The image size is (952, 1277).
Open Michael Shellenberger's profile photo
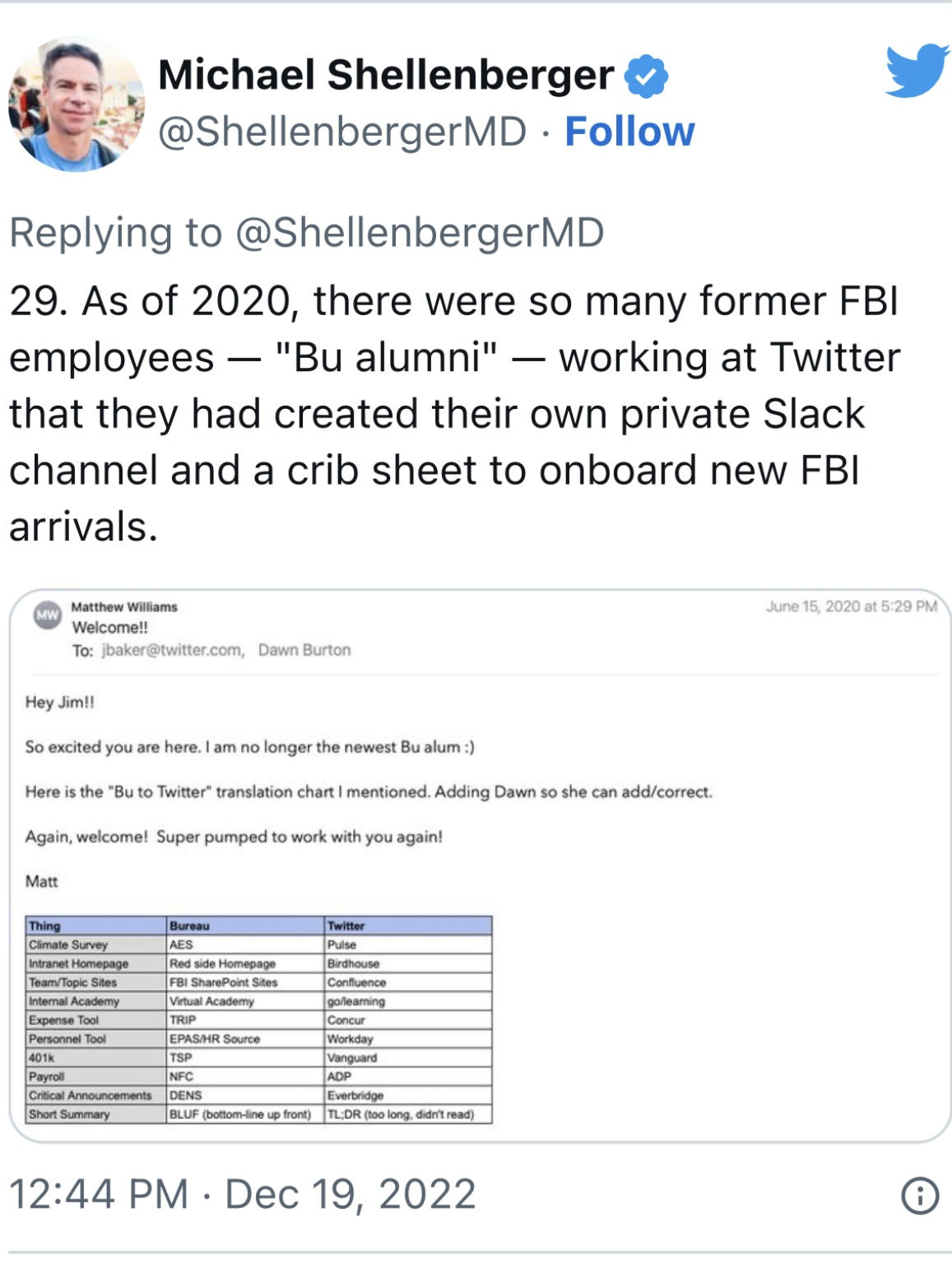click(x=76, y=104)
